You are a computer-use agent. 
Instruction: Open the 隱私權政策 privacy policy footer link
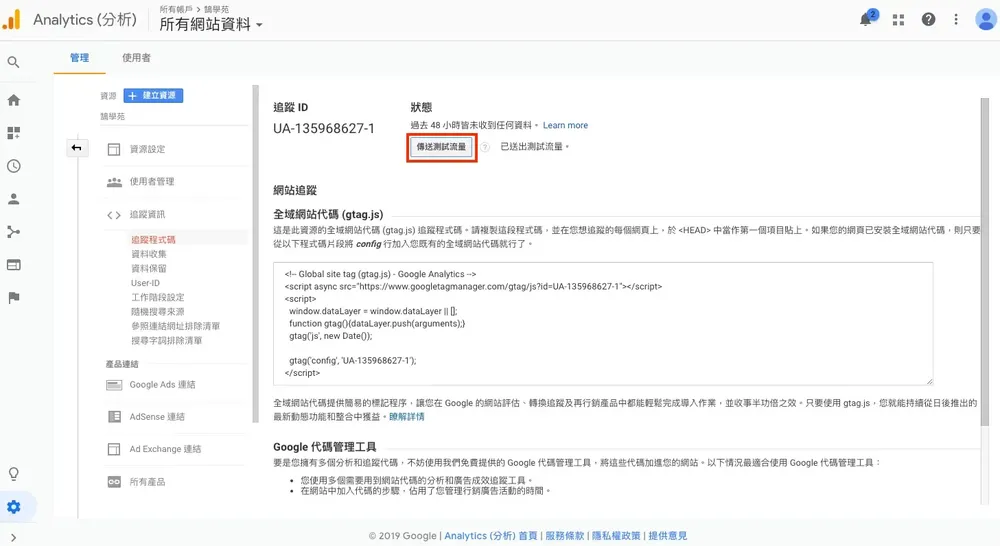pos(615,536)
